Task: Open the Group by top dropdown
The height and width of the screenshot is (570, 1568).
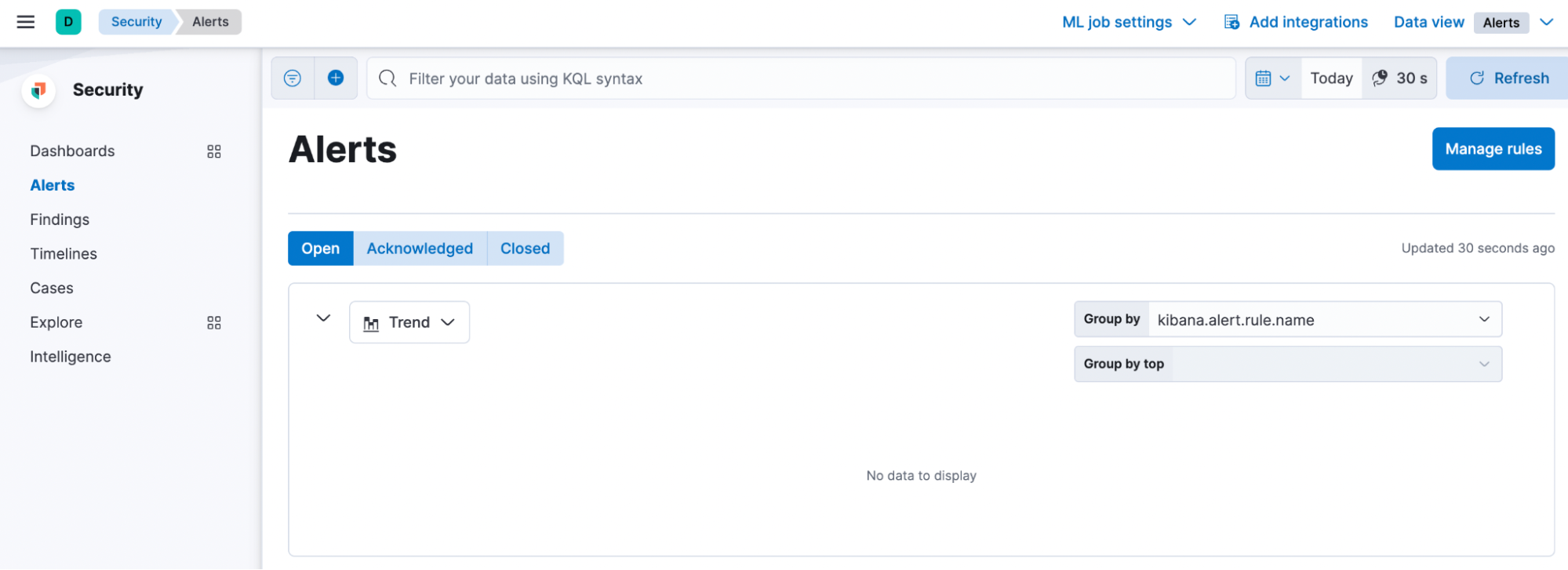Action: [1288, 365]
